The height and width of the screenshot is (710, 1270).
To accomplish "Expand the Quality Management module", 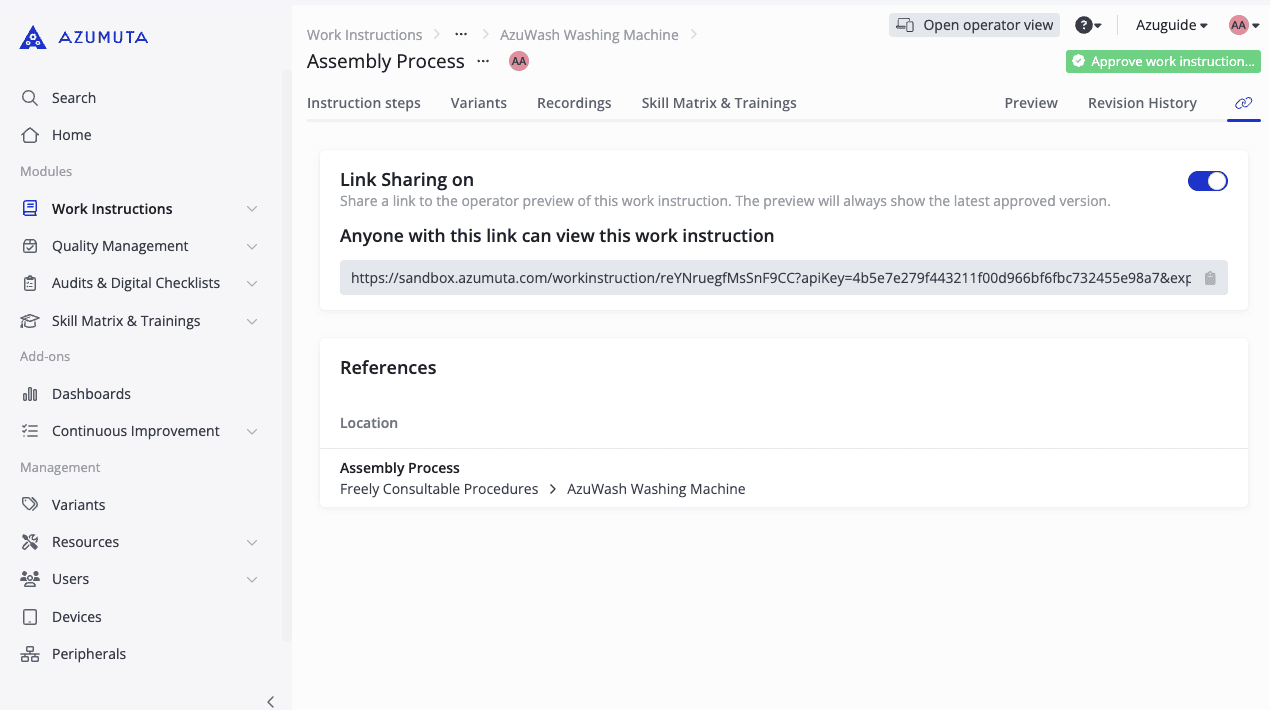I will click(252, 246).
